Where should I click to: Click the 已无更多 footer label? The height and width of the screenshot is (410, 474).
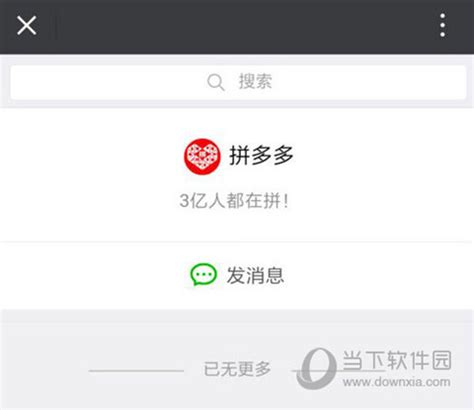[237, 369]
